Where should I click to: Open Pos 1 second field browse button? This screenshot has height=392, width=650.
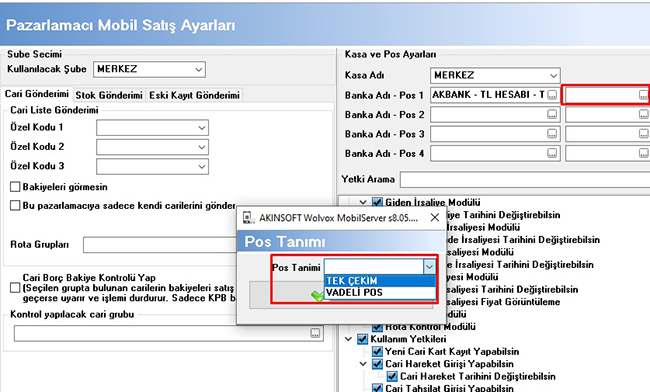643,95
